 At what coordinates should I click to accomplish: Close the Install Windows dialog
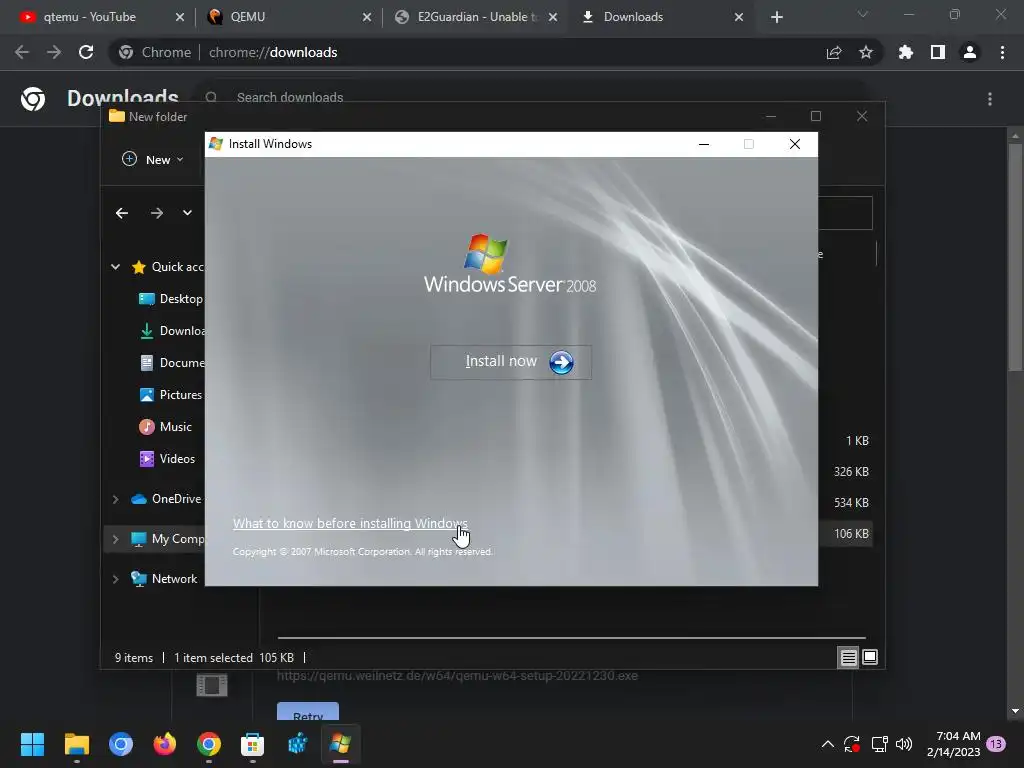(795, 144)
